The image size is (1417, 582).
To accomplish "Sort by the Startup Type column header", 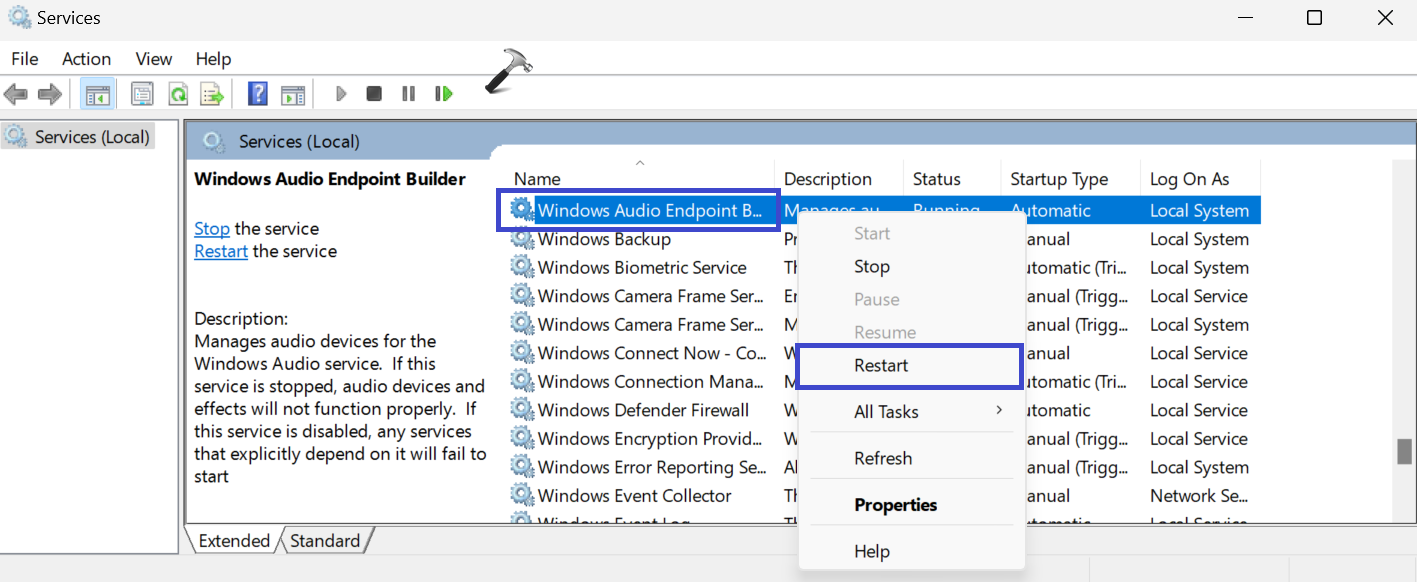I will point(1069,179).
